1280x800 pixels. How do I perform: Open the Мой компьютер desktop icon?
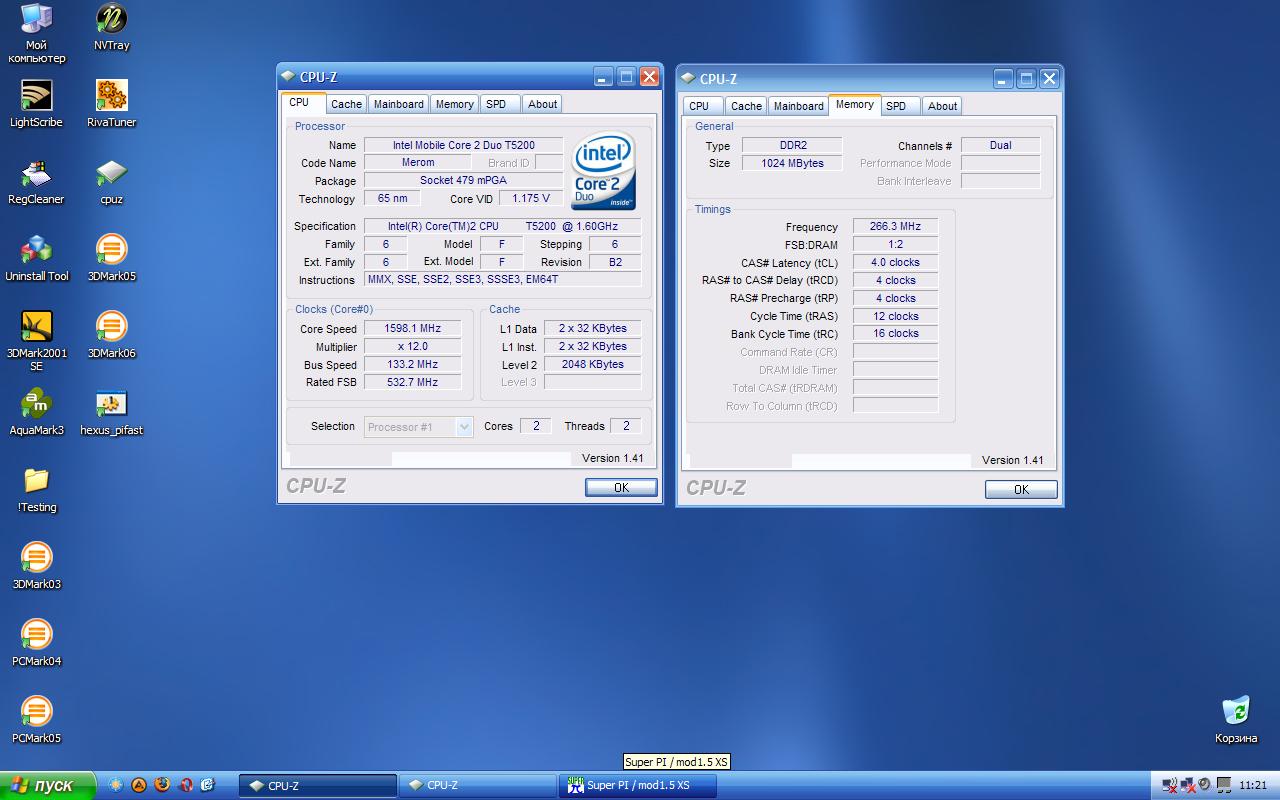coord(36,33)
